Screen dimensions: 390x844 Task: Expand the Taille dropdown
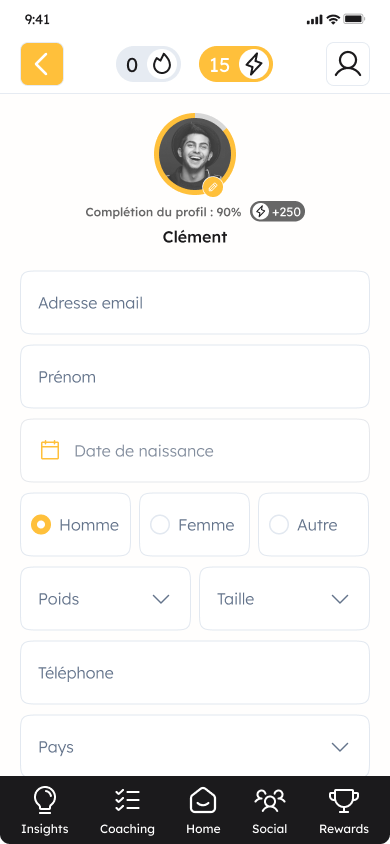pos(285,599)
